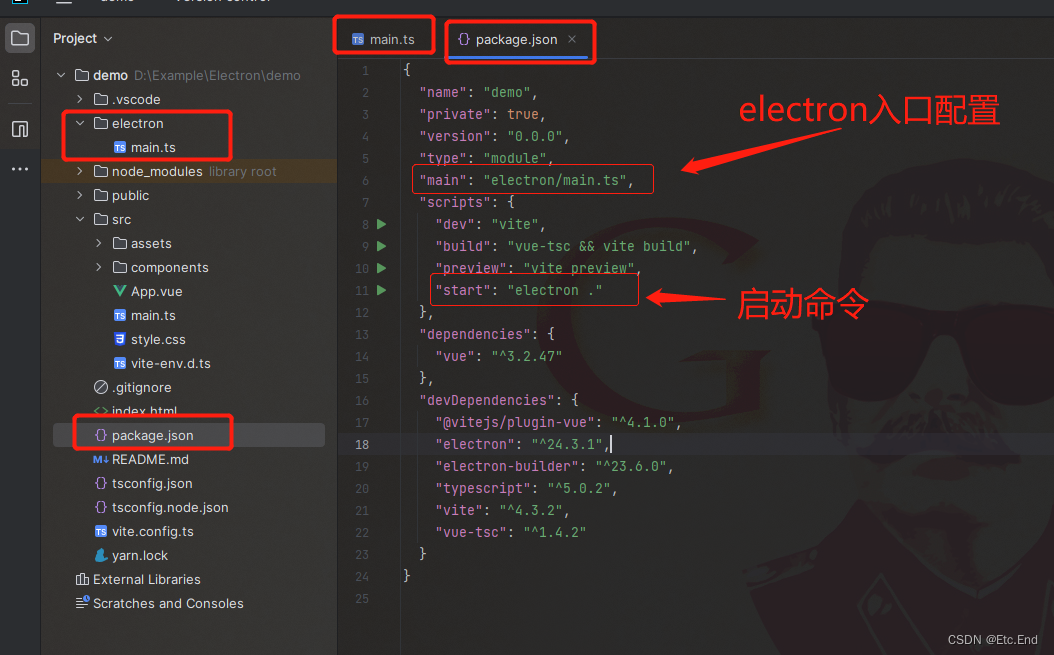1054x655 pixels.
Task: Click the TS icon beside vite.config.ts
Action: 101,531
